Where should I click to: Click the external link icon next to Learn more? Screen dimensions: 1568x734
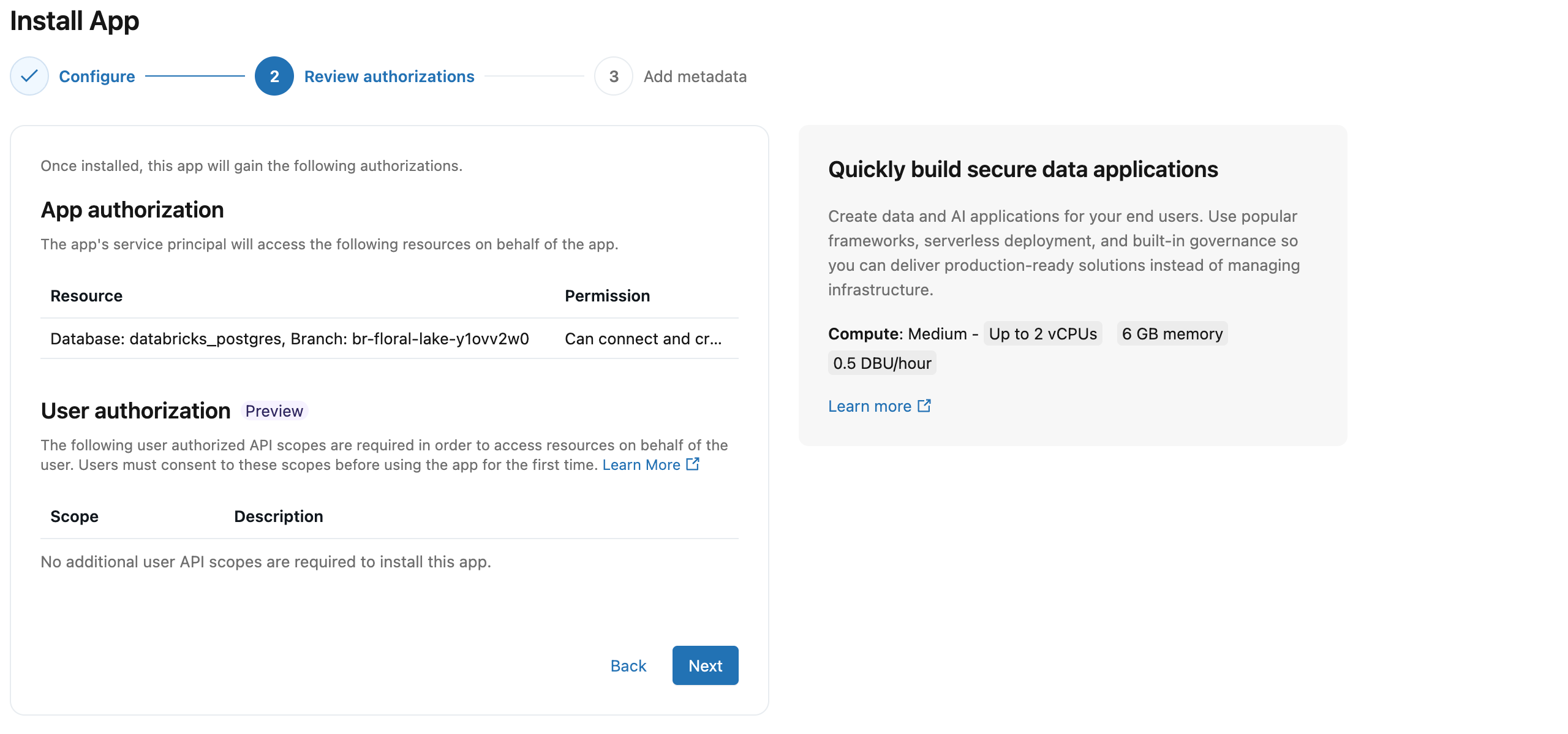pos(924,405)
